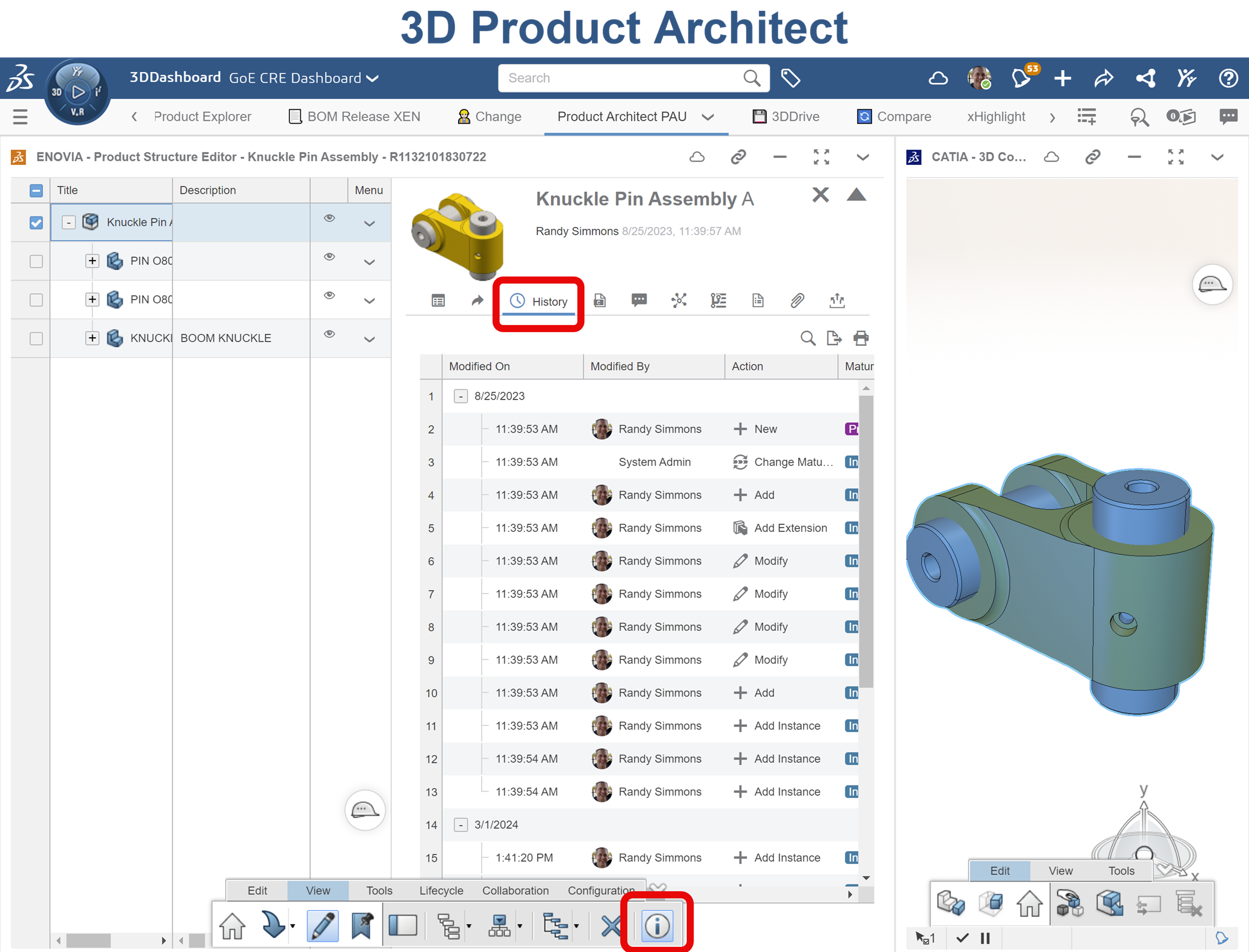Open the Product Architect PAU dropdown

(x=708, y=117)
